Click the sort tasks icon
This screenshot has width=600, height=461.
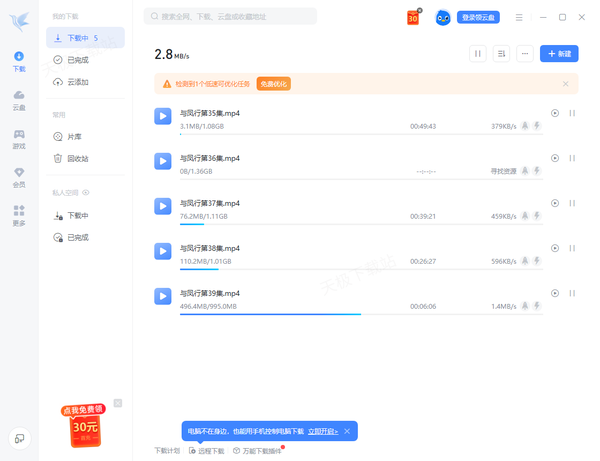501,54
